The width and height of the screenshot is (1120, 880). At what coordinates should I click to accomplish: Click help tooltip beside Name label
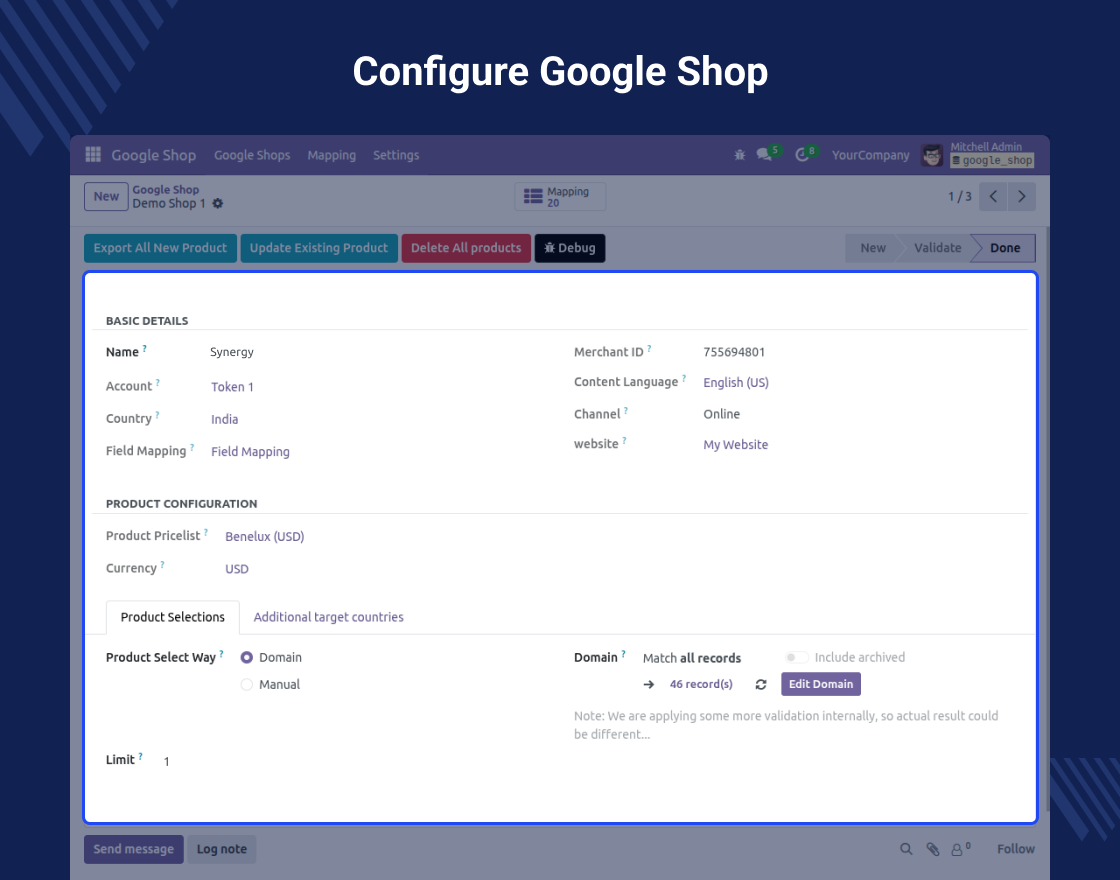click(144, 349)
